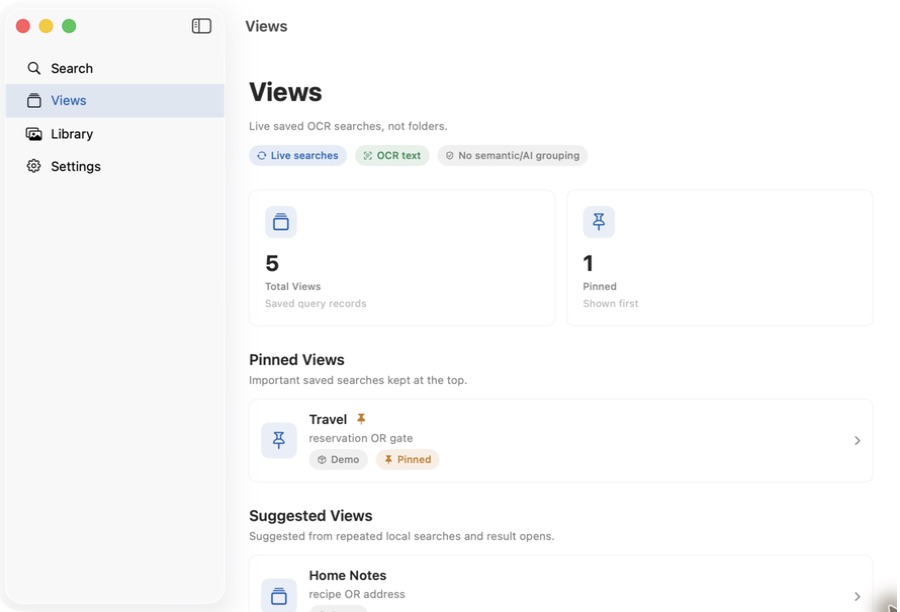The image size is (900, 612).
Task: Click the Pinned Views section heading
Action: pyautogui.click(x=297, y=360)
